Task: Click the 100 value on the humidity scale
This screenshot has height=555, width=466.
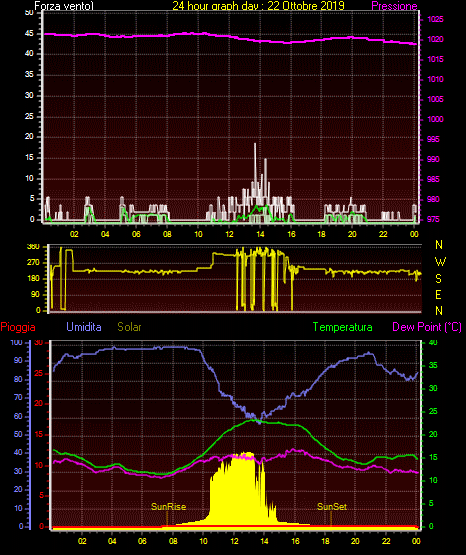Action: click(16, 342)
